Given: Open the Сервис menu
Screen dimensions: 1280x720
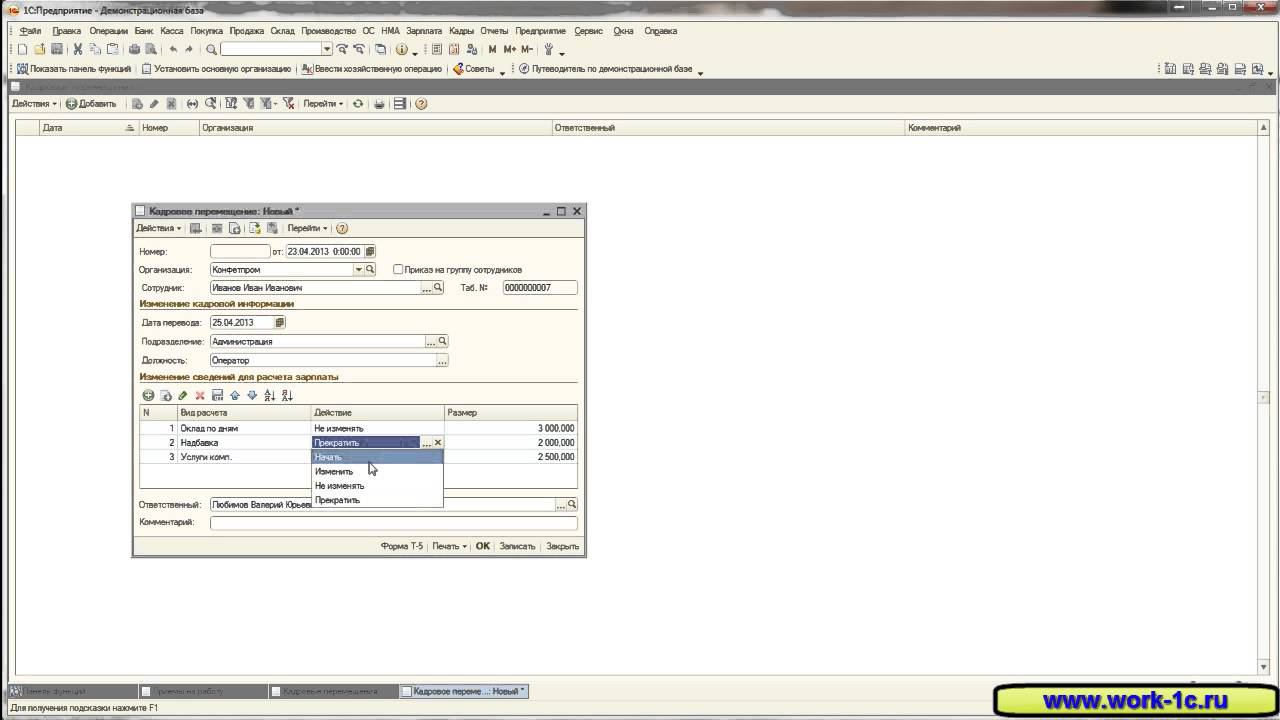Looking at the screenshot, I should click(x=588, y=31).
